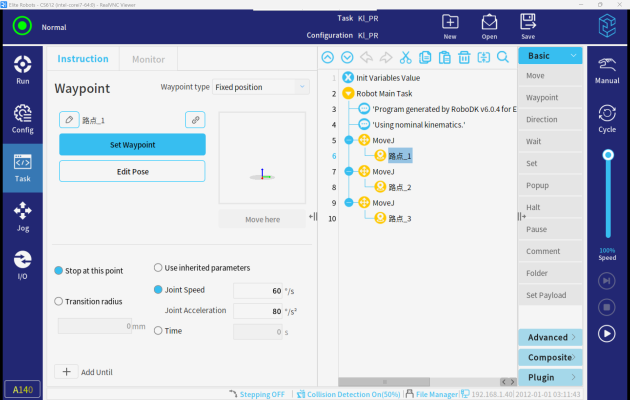
Task: Undo the last edit
Action: point(366,57)
